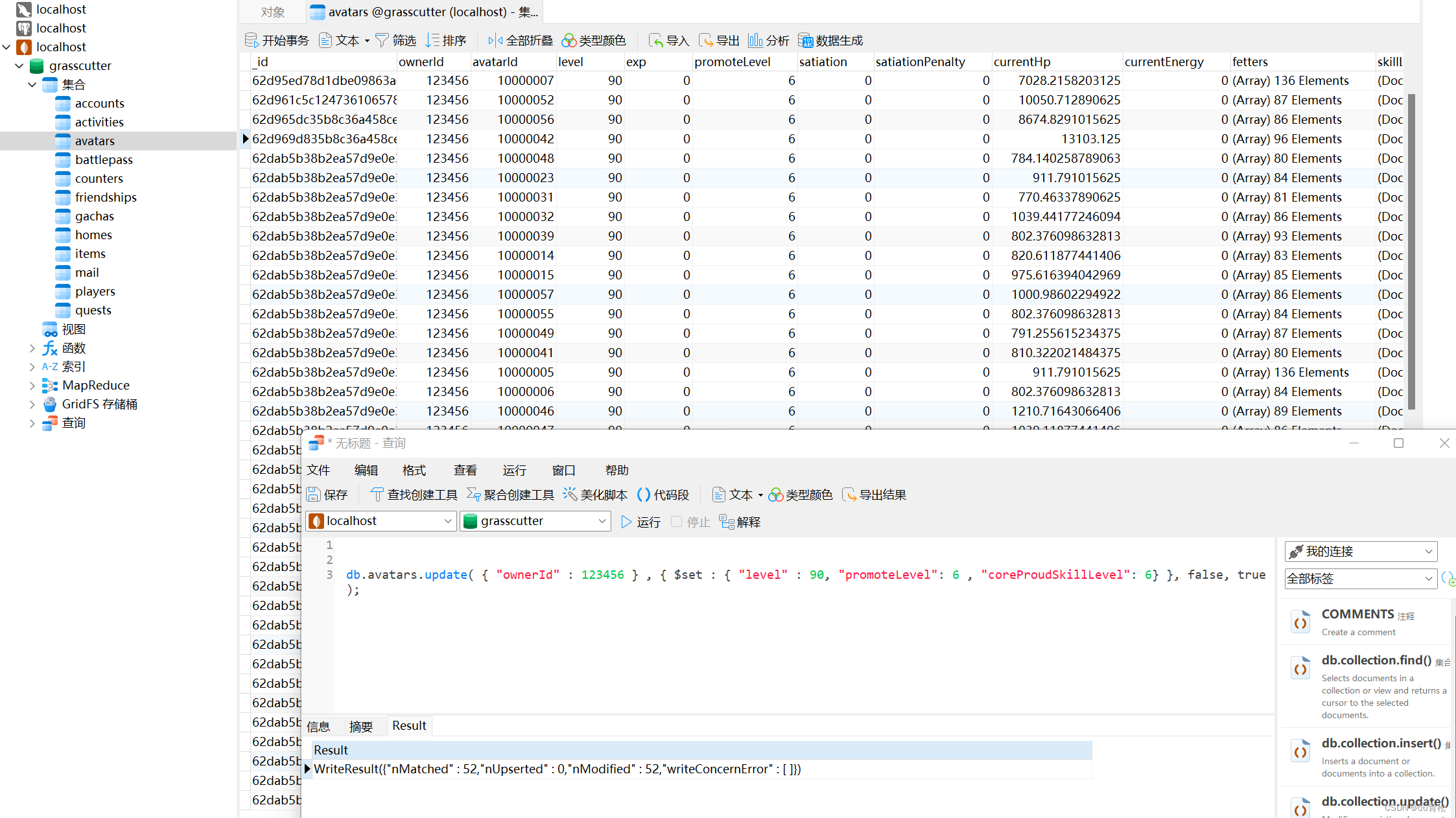
Task: Expand the GridFS 存储桶 node
Action: 32,404
